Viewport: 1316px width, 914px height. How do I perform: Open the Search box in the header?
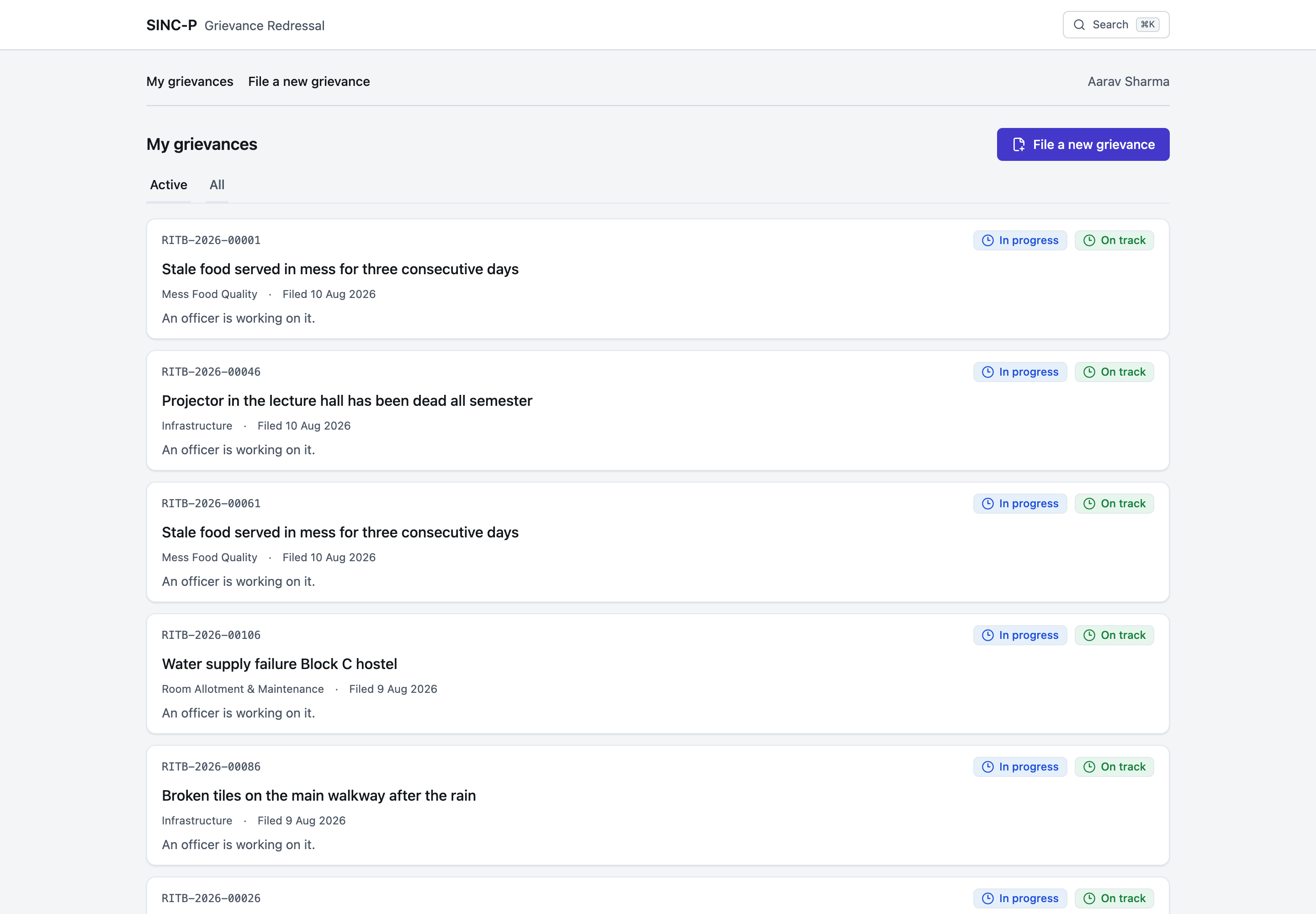tap(1115, 25)
